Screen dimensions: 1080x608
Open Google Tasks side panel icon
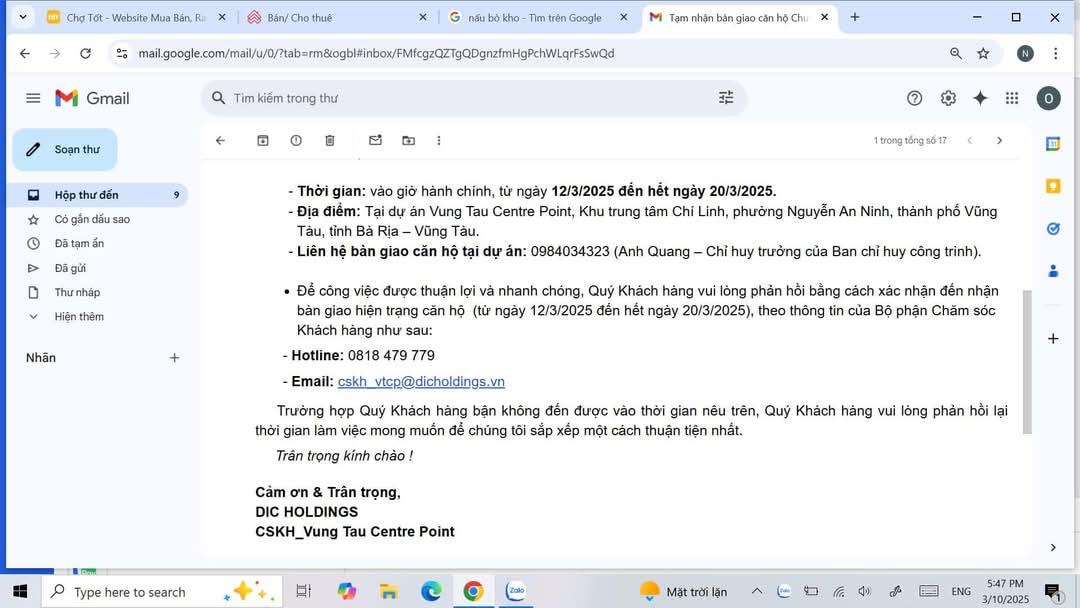coord(1053,229)
